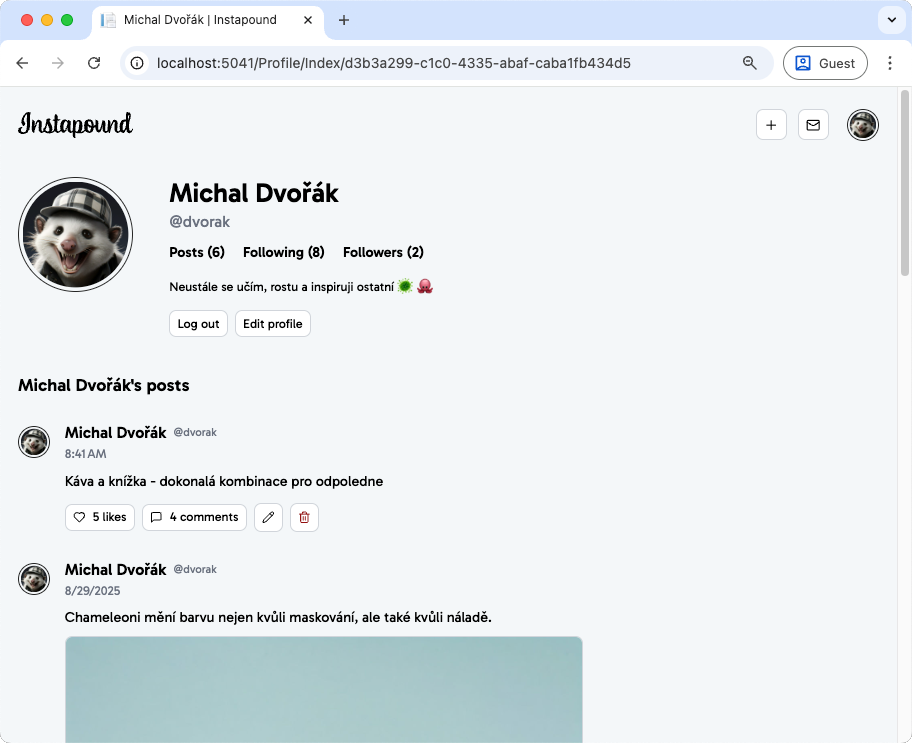Open the Guest profile menu
Image resolution: width=912 pixels, height=743 pixels.
tap(825, 63)
